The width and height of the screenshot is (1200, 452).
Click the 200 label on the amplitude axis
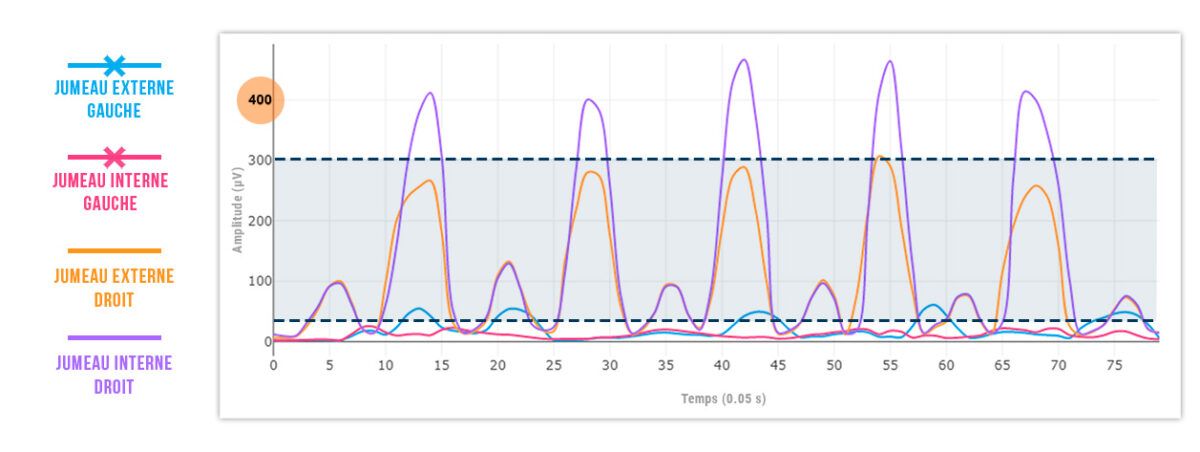pyautogui.click(x=256, y=221)
